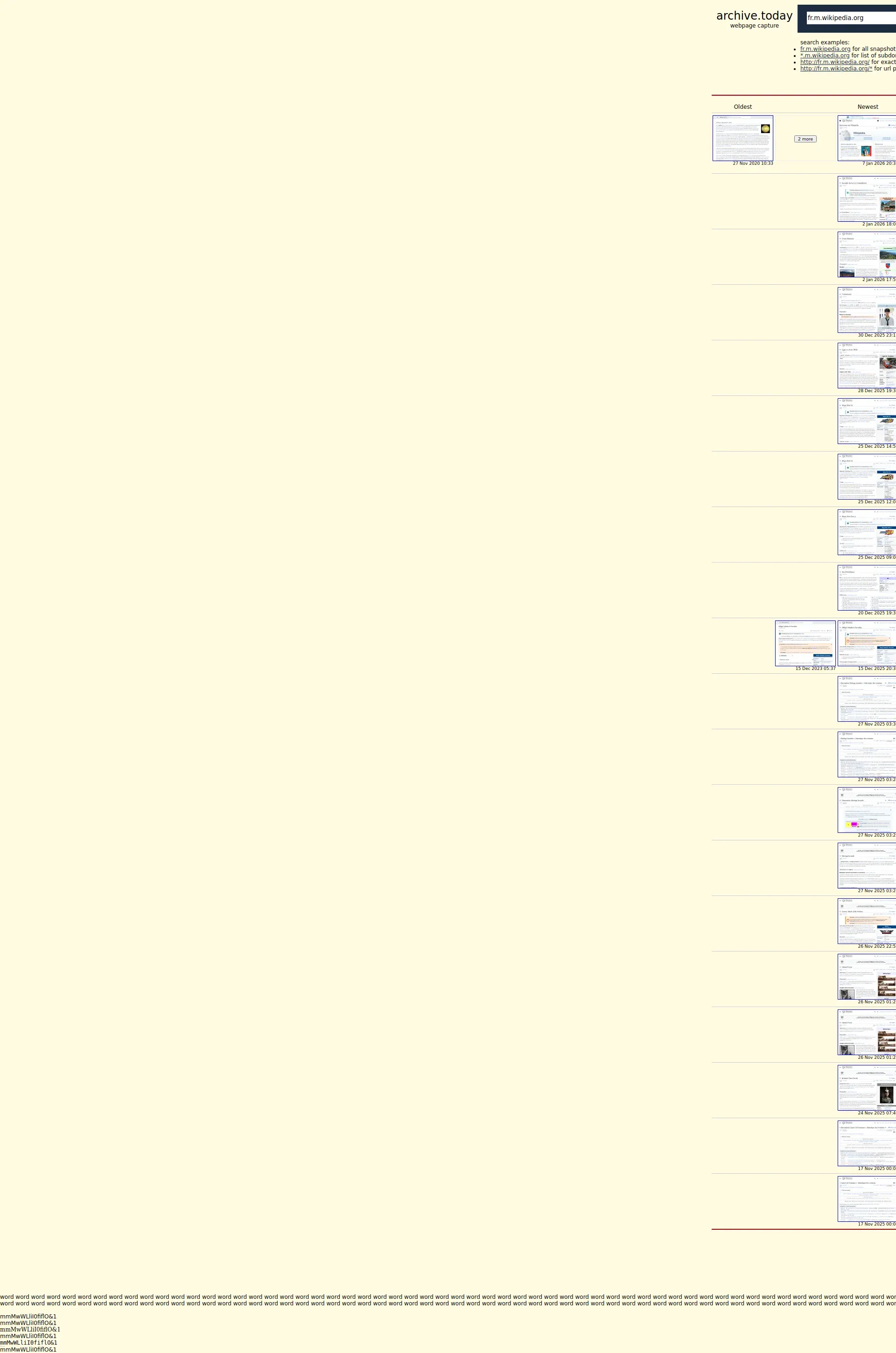Open the 30 Dec 2025 snapshot thumbnail
The width and height of the screenshot is (896, 1353).
pos(866,310)
